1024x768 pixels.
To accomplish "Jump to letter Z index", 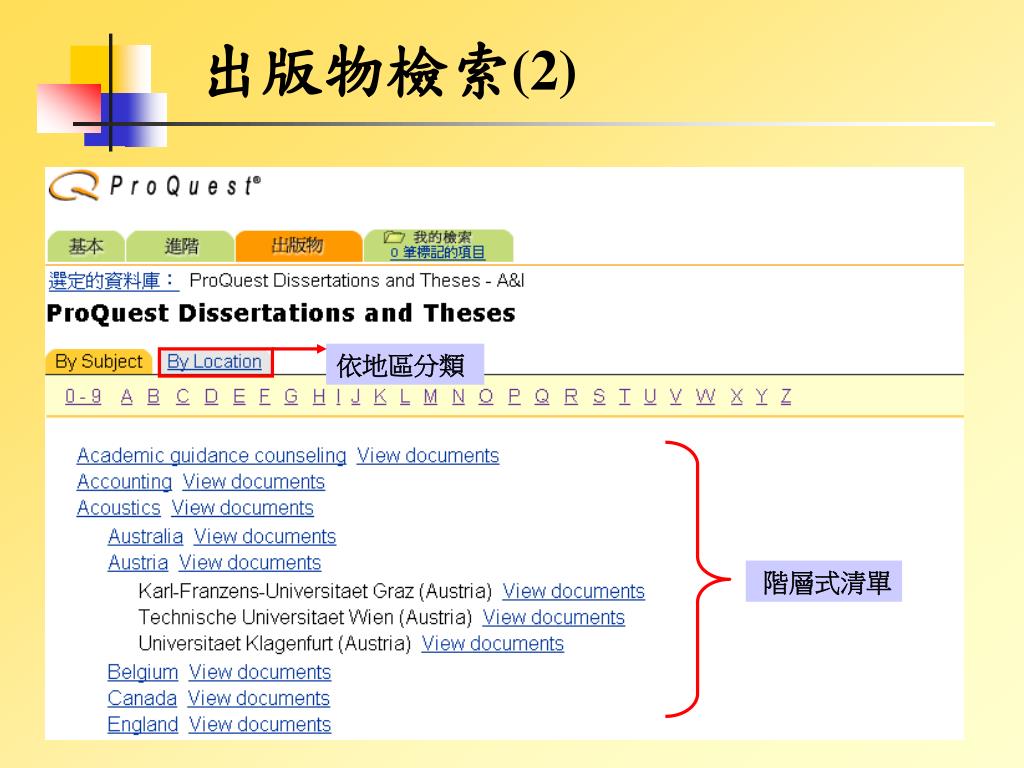I will click(786, 396).
